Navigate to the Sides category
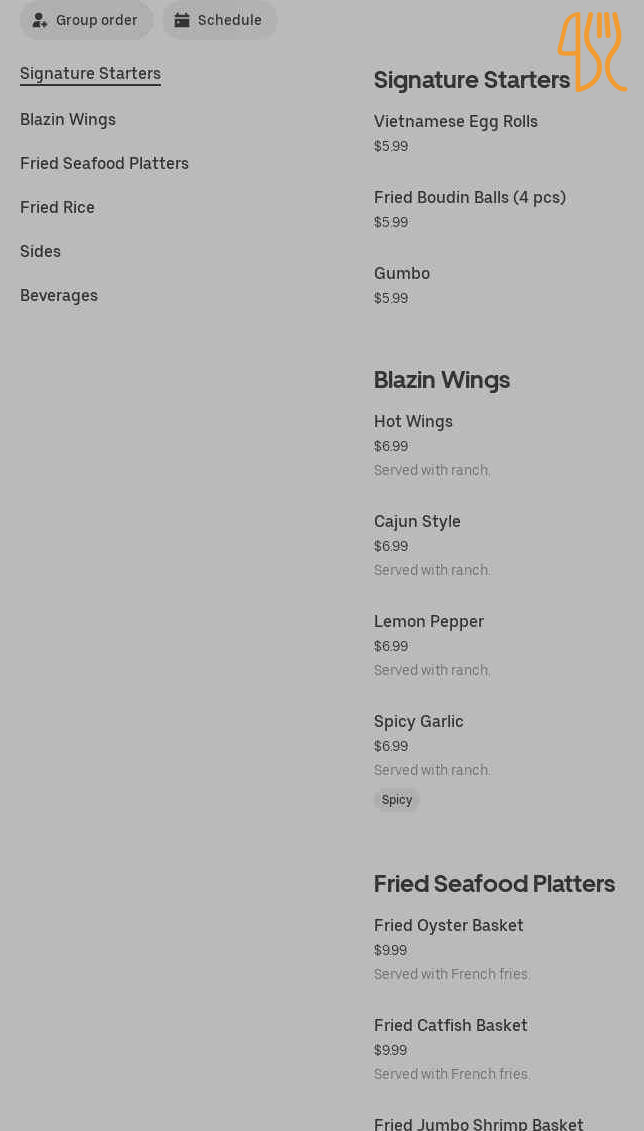Screen dimensions: 644x1131 [40, 252]
